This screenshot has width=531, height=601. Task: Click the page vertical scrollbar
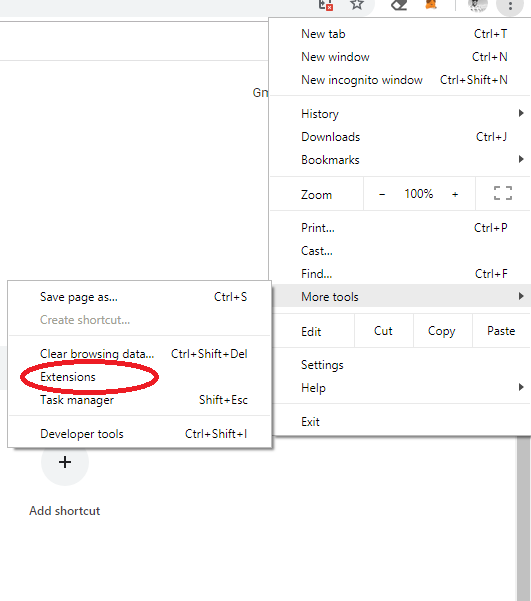(523, 518)
